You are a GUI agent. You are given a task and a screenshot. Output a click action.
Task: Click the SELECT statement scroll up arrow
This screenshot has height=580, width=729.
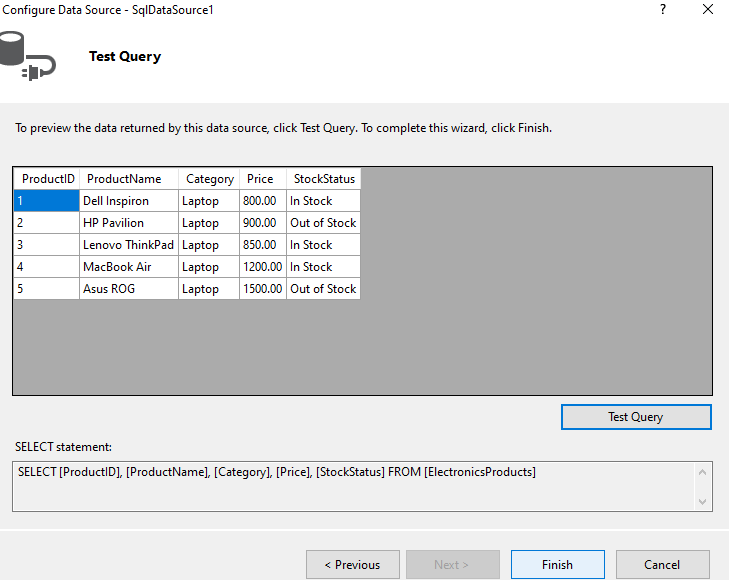click(702, 472)
